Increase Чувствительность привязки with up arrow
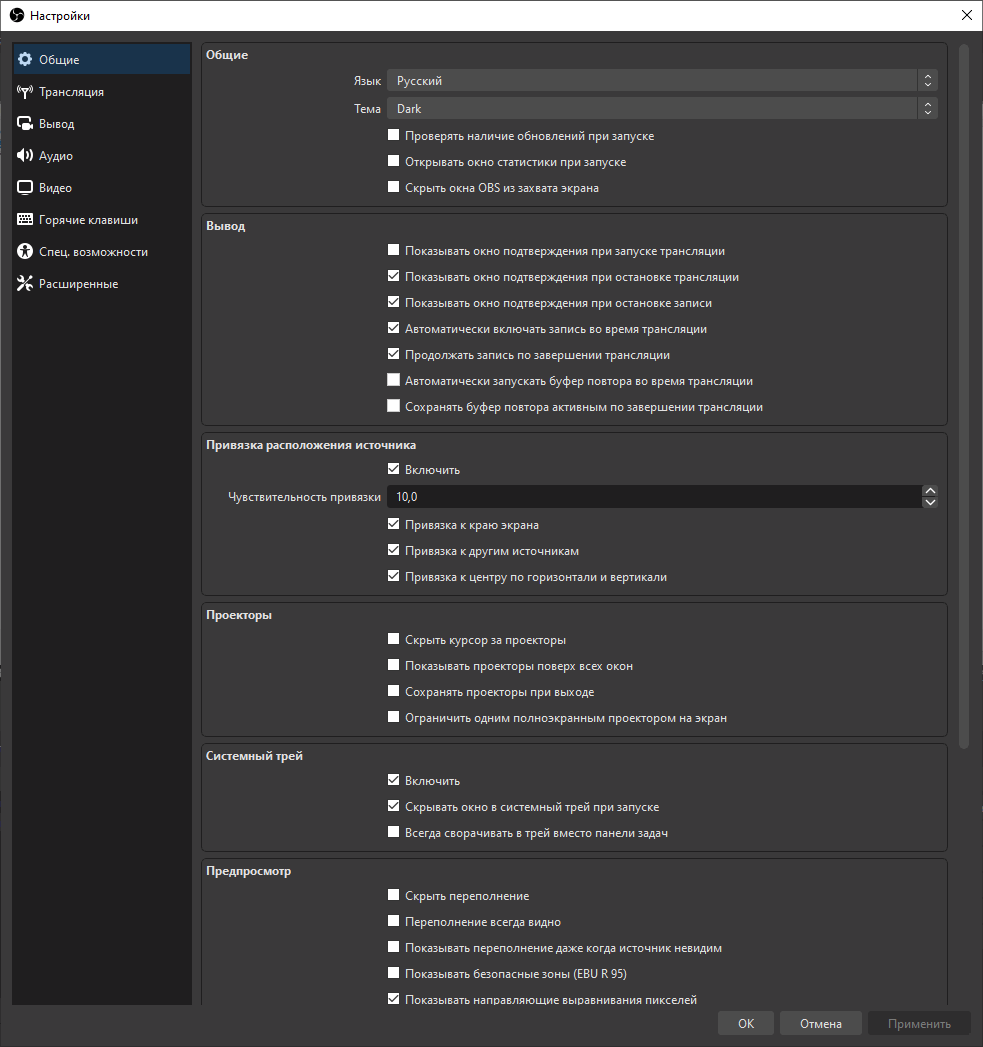 pos(930,491)
